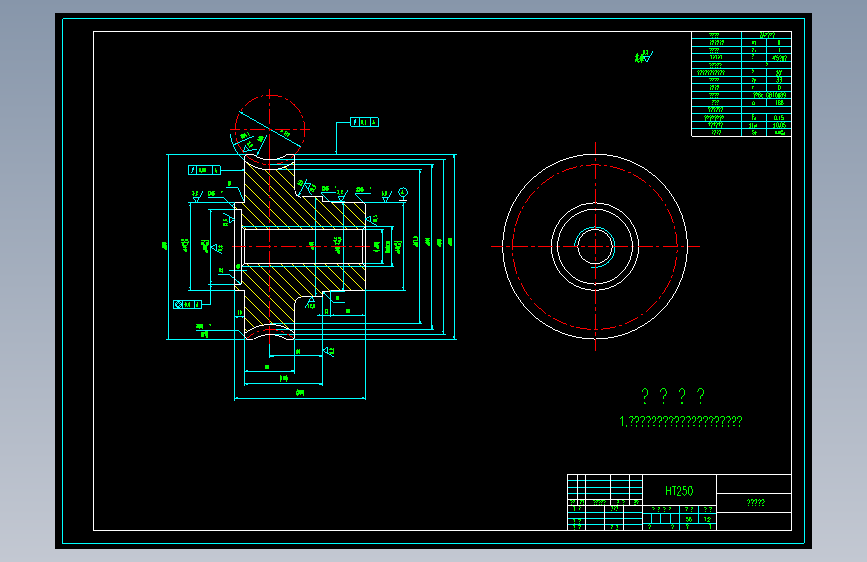Click the 36 cell in the title block
Screen dimensions: 867x562
point(688,519)
